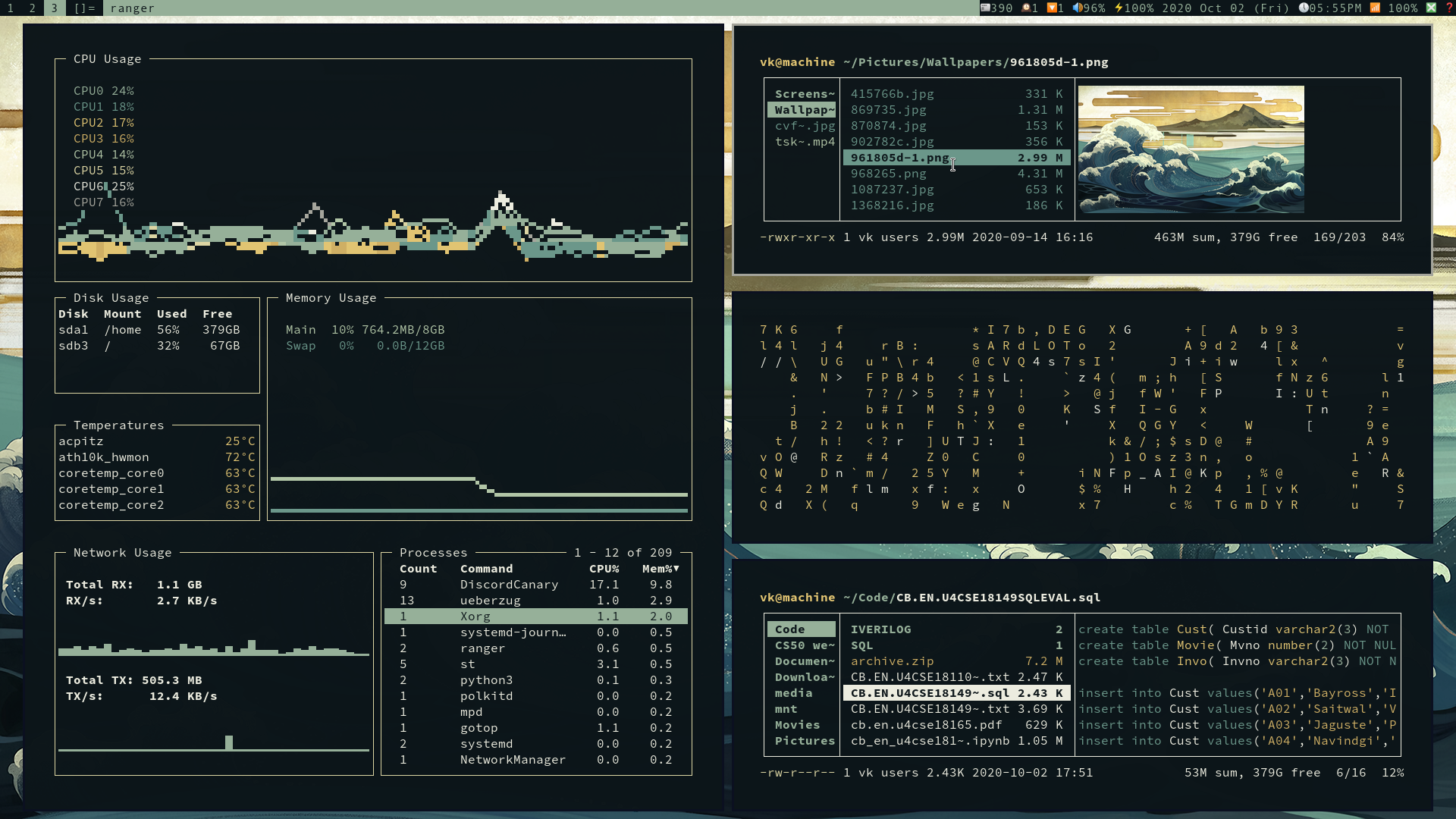Switch to workspace 3
The height and width of the screenshot is (819, 1456).
point(54,8)
